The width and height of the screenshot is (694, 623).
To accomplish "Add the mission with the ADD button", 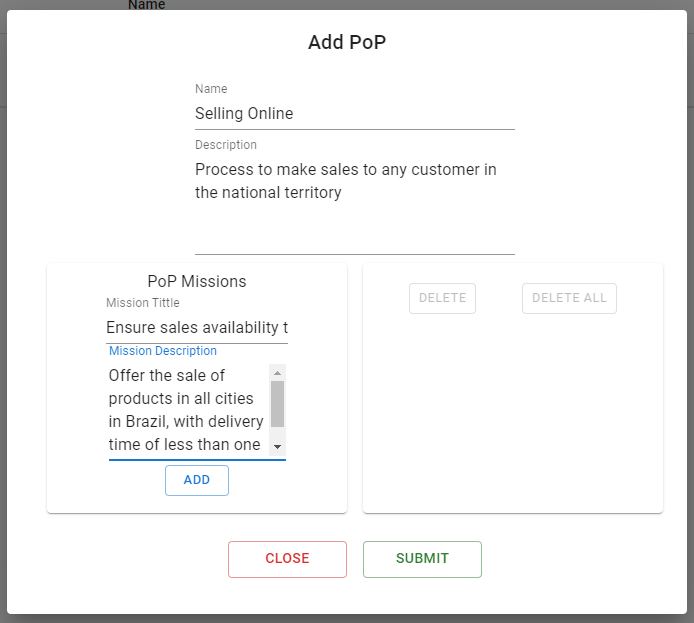I will (x=197, y=480).
